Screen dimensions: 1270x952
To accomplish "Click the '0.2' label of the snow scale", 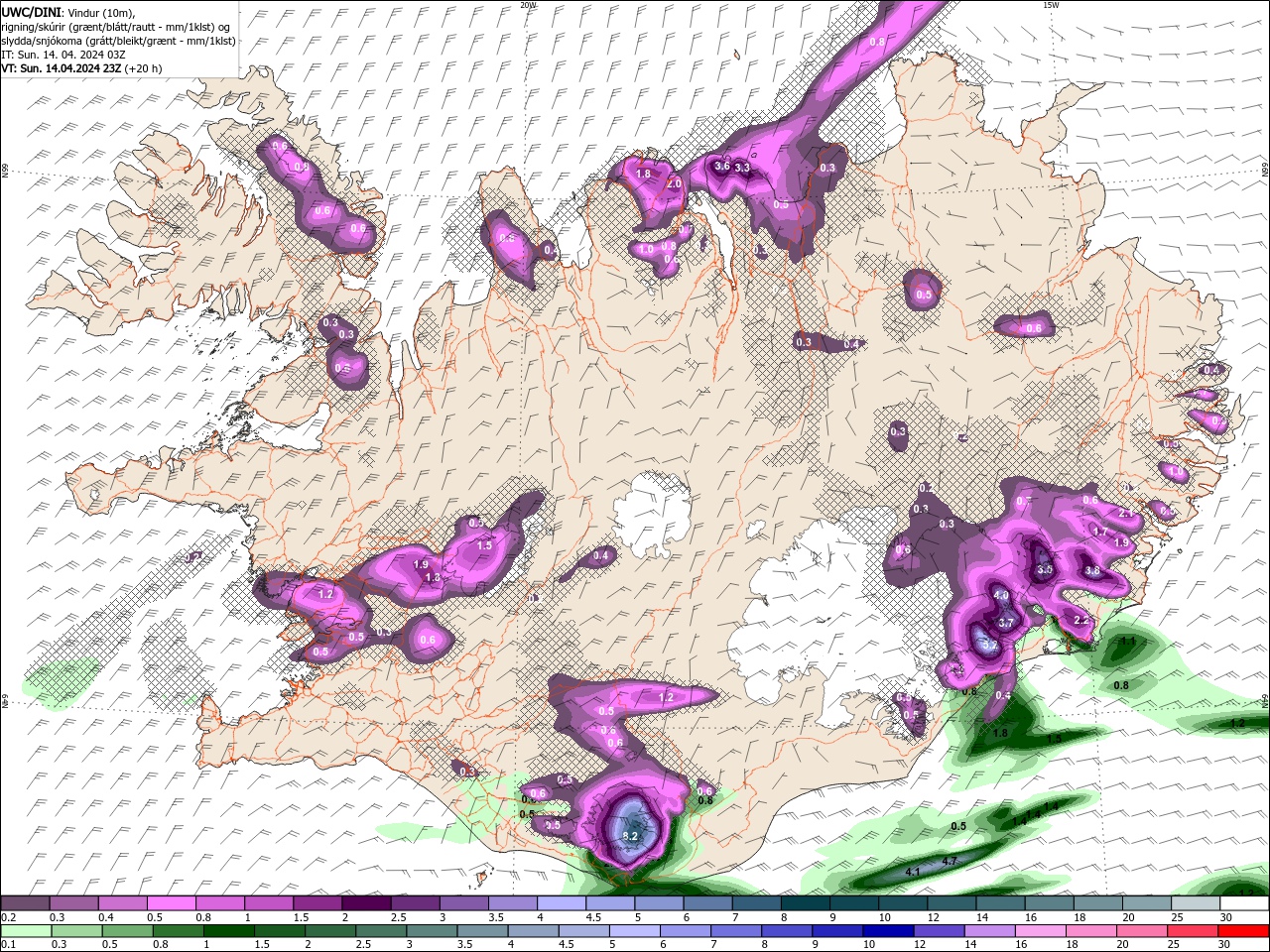I will (x=8, y=917).
